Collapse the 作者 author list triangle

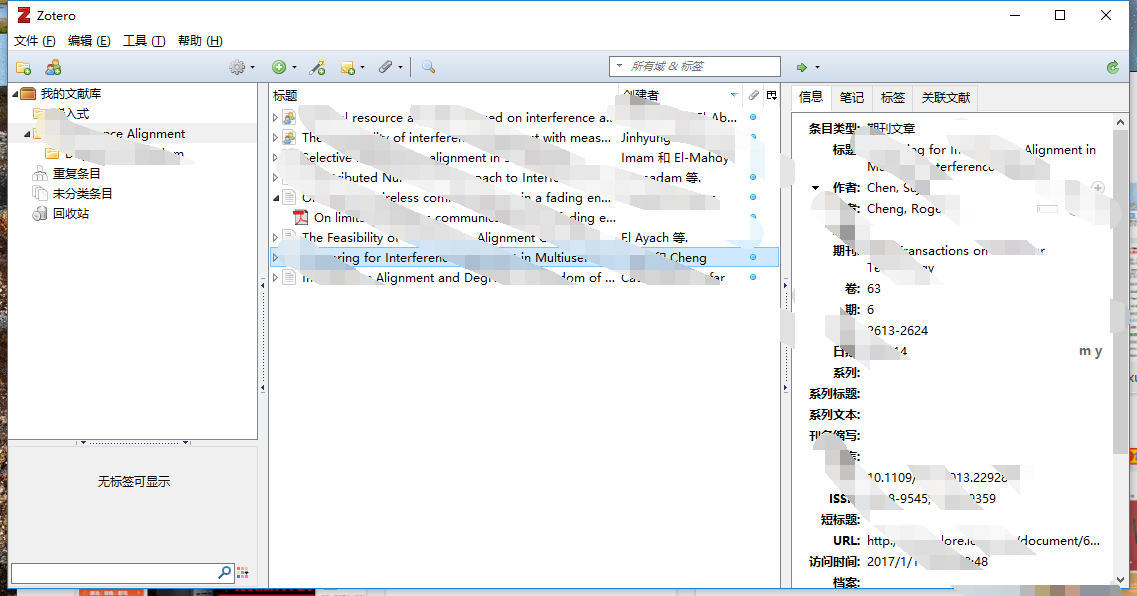click(816, 188)
